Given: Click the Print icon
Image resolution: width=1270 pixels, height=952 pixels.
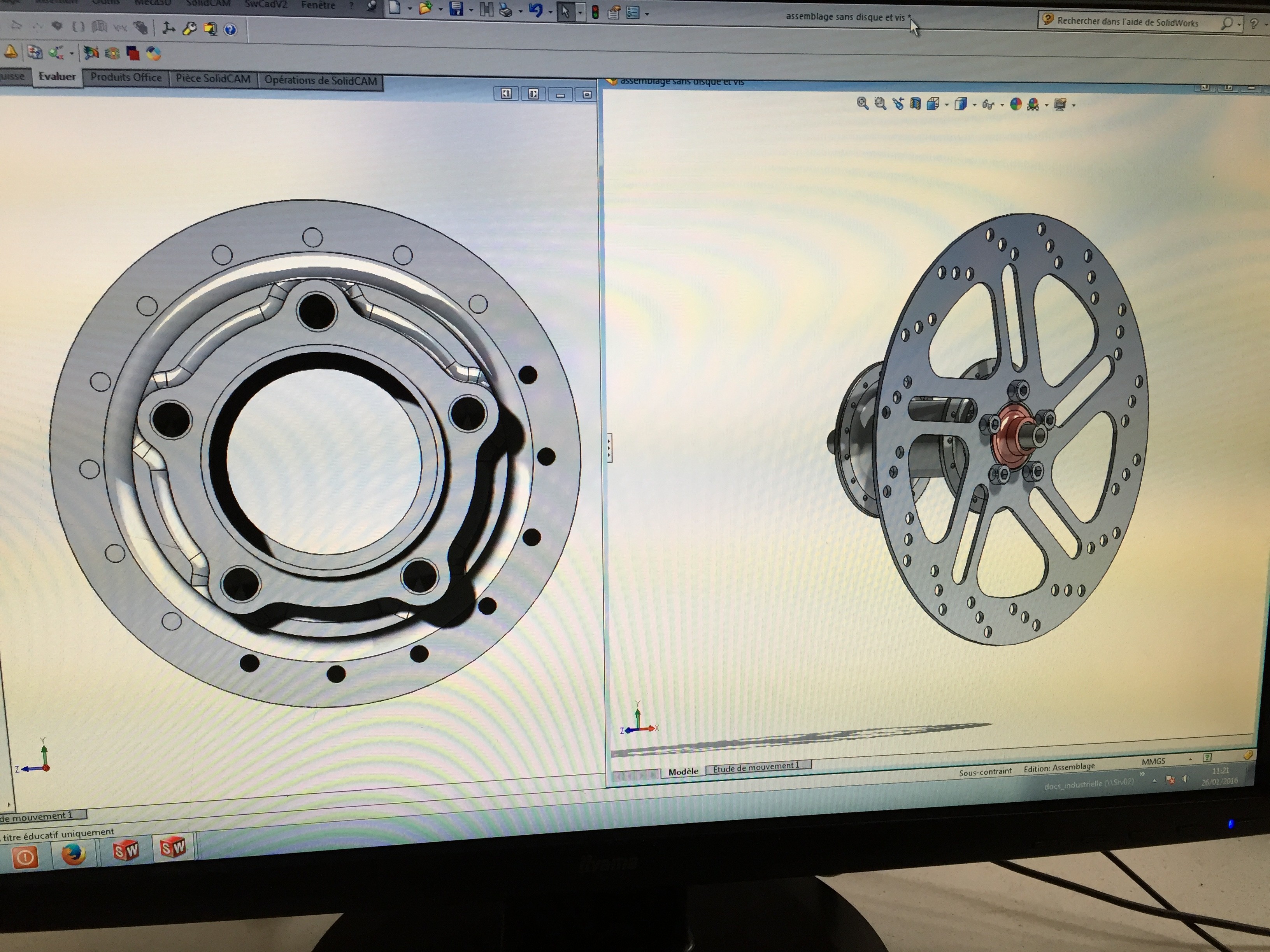Looking at the screenshot, I should pos(505,10).
